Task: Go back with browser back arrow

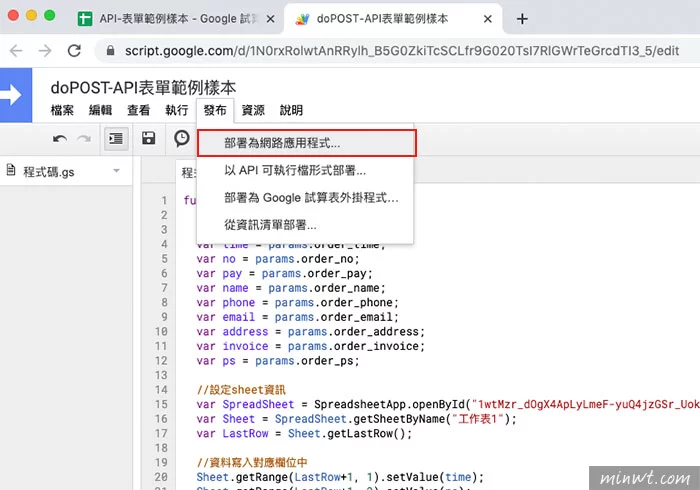Action: click(16, 51)
